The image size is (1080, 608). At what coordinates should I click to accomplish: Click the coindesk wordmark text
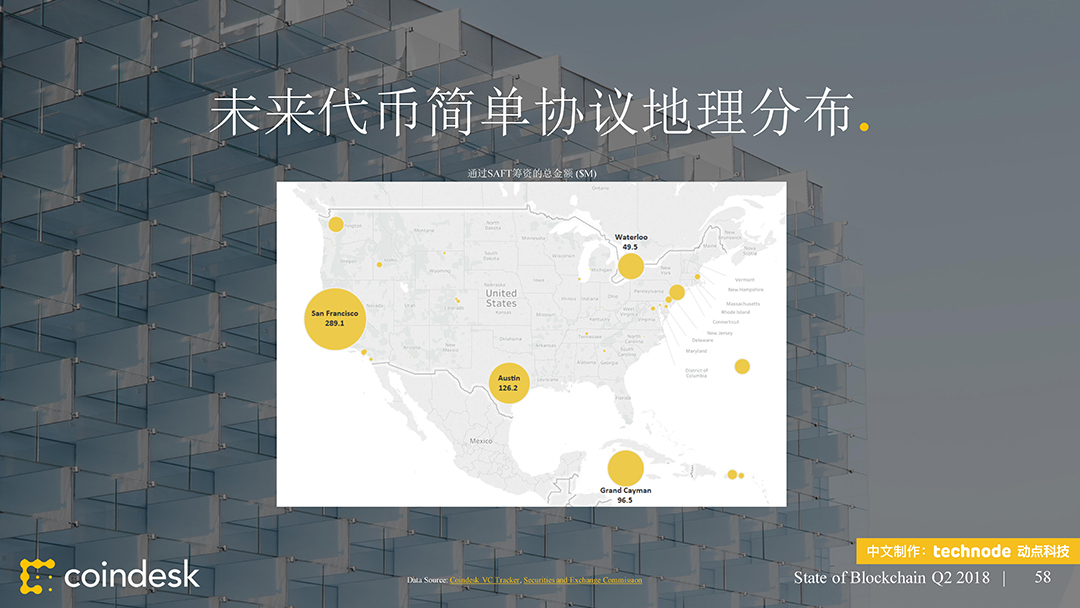point(131,576)
